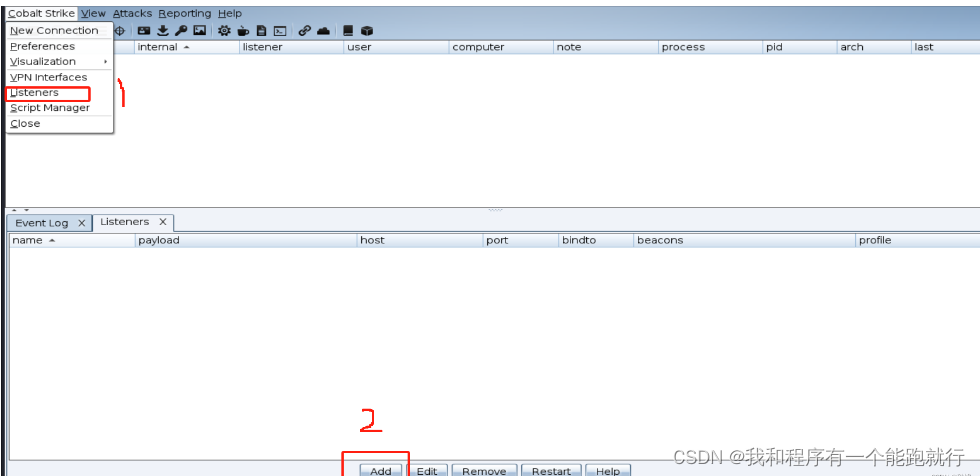Sort listeners by bindto column
The image size is (980, 476).
[596, 240]
